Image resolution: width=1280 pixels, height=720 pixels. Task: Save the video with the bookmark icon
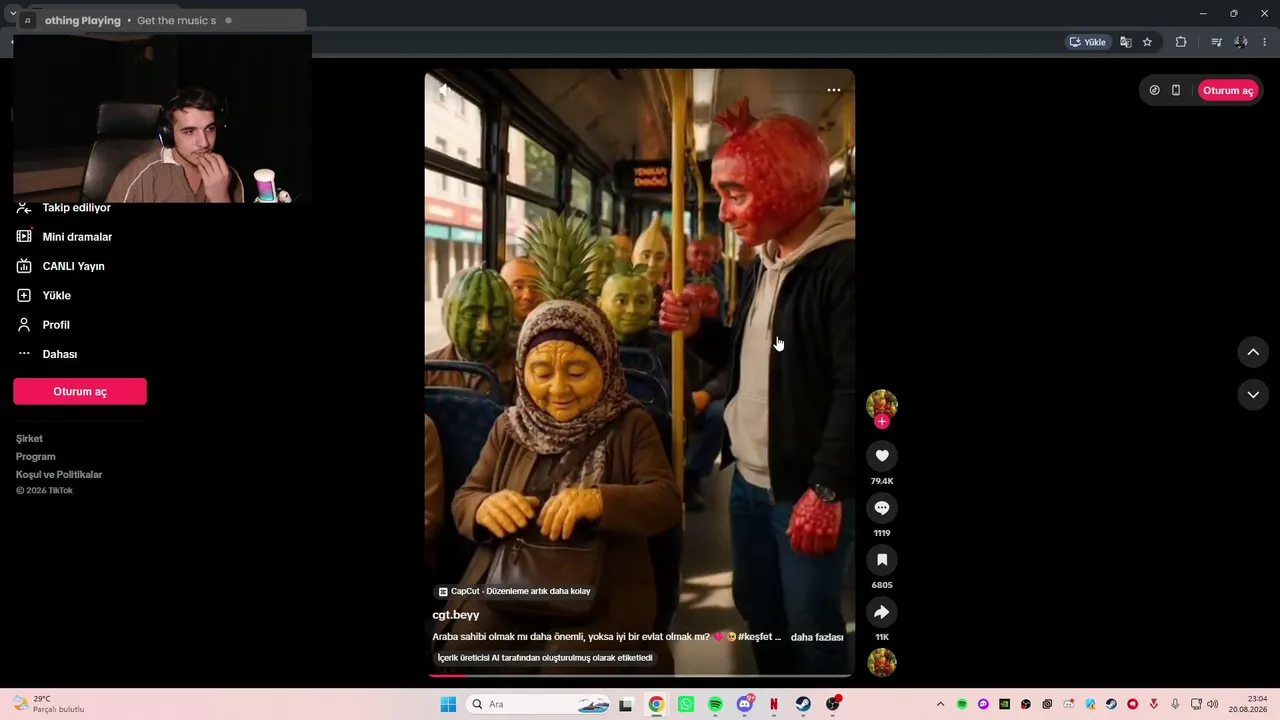pyautogui.click(x=882, y=560)
